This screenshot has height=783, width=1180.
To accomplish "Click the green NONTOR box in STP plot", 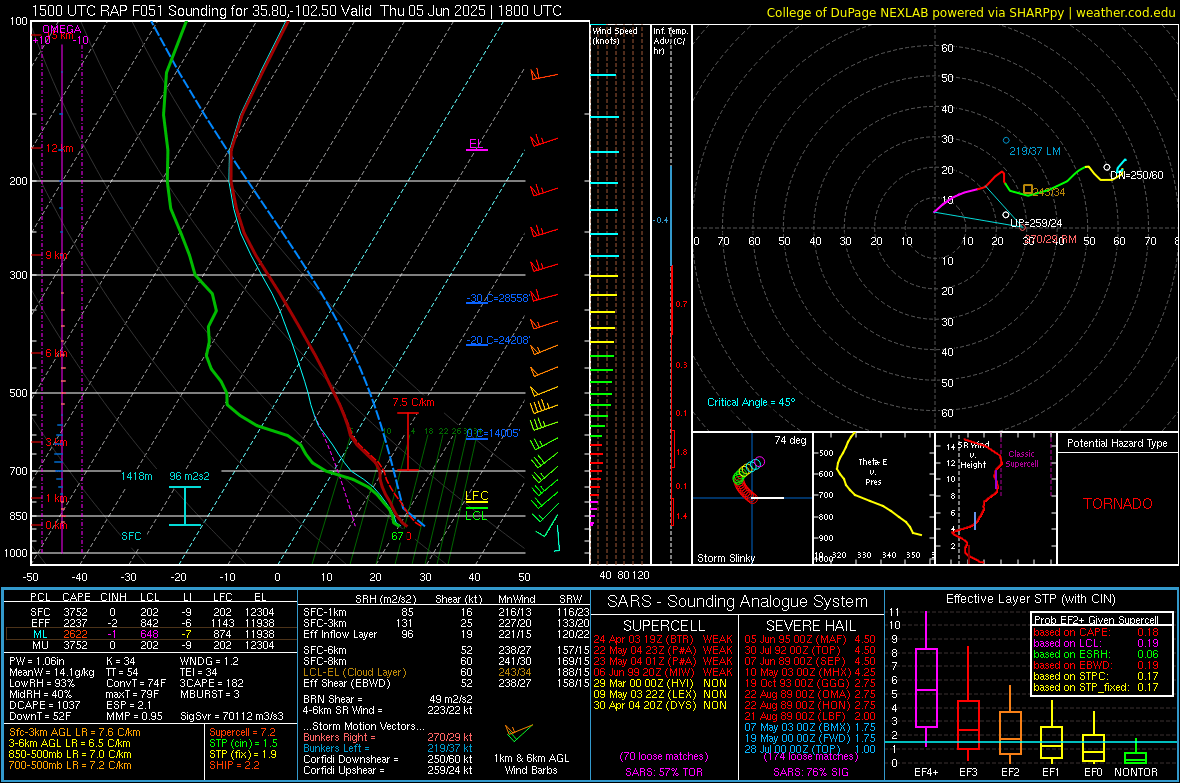I will (x=1135, y=757).
